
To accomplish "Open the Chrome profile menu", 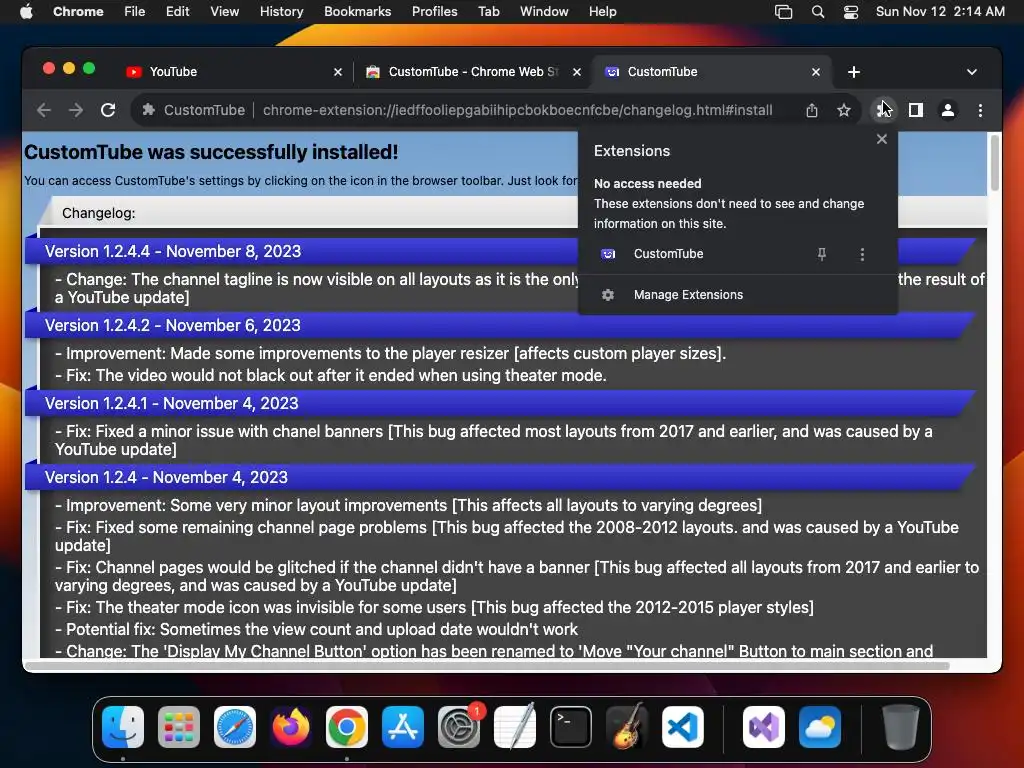I will (x=948, y=110).
